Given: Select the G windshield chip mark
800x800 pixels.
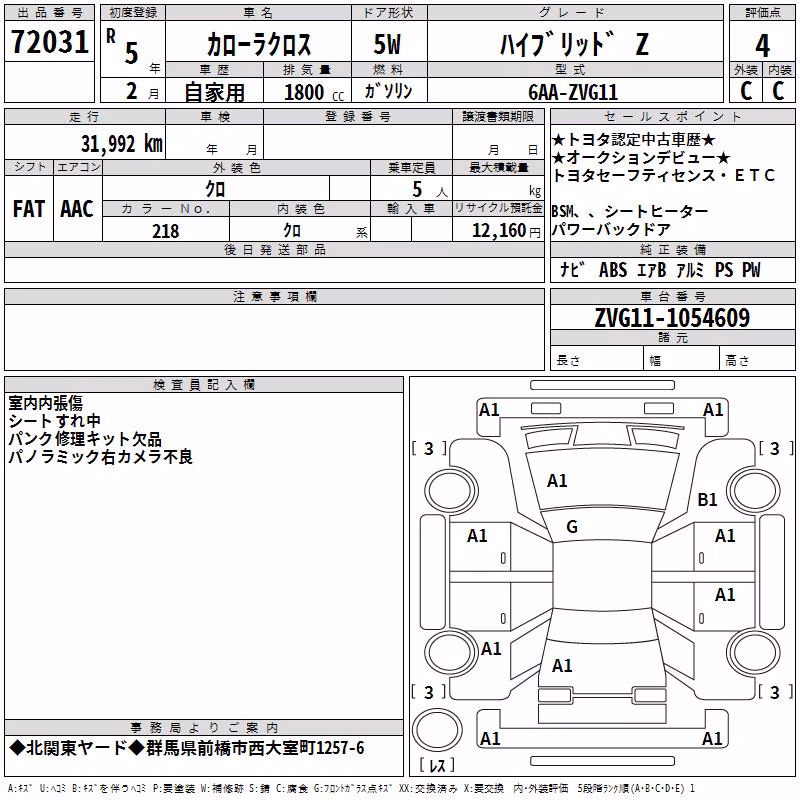Looking at the screenshot, I should (572, 527).
